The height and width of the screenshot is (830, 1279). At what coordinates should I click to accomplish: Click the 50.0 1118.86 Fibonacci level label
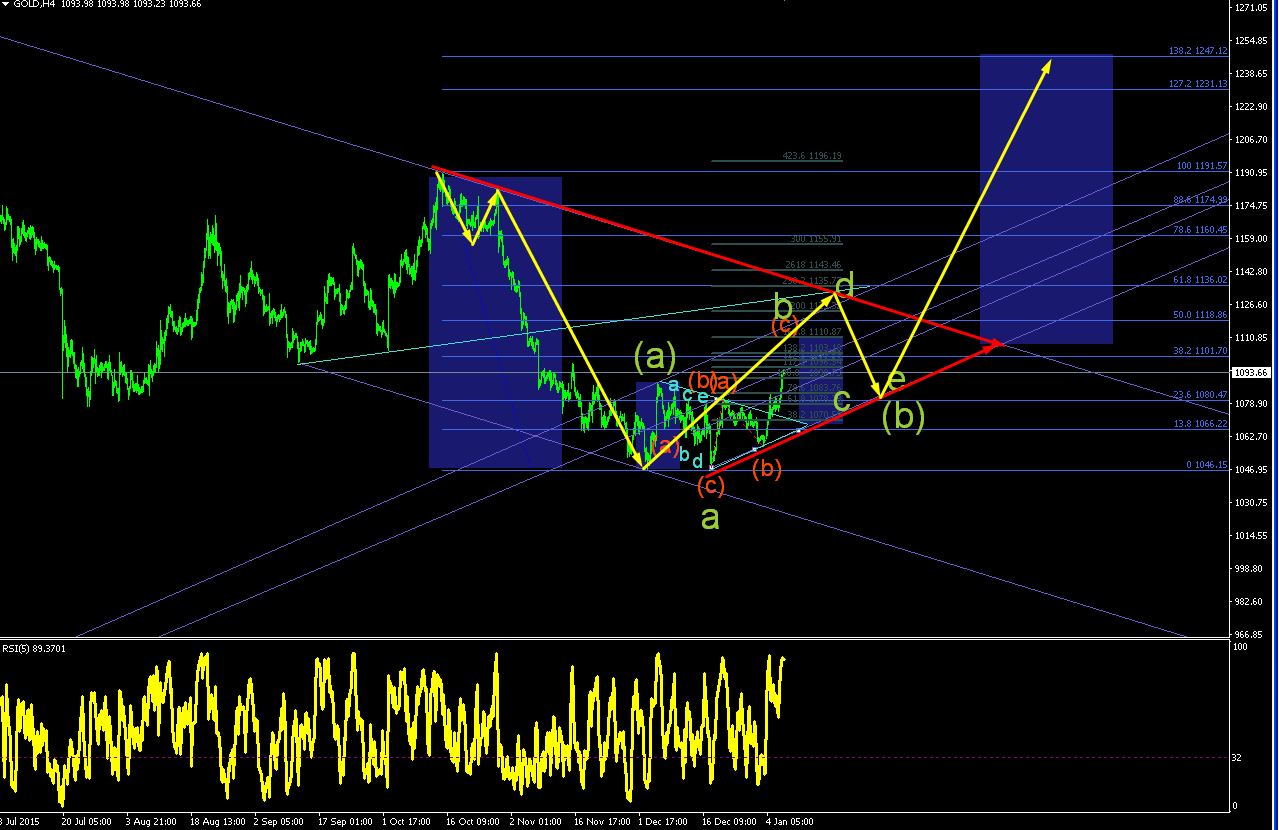tap(1200, 315)
